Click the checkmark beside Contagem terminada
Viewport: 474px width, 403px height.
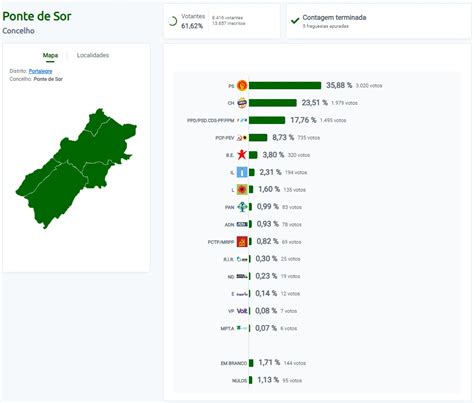tap(295, 21)
